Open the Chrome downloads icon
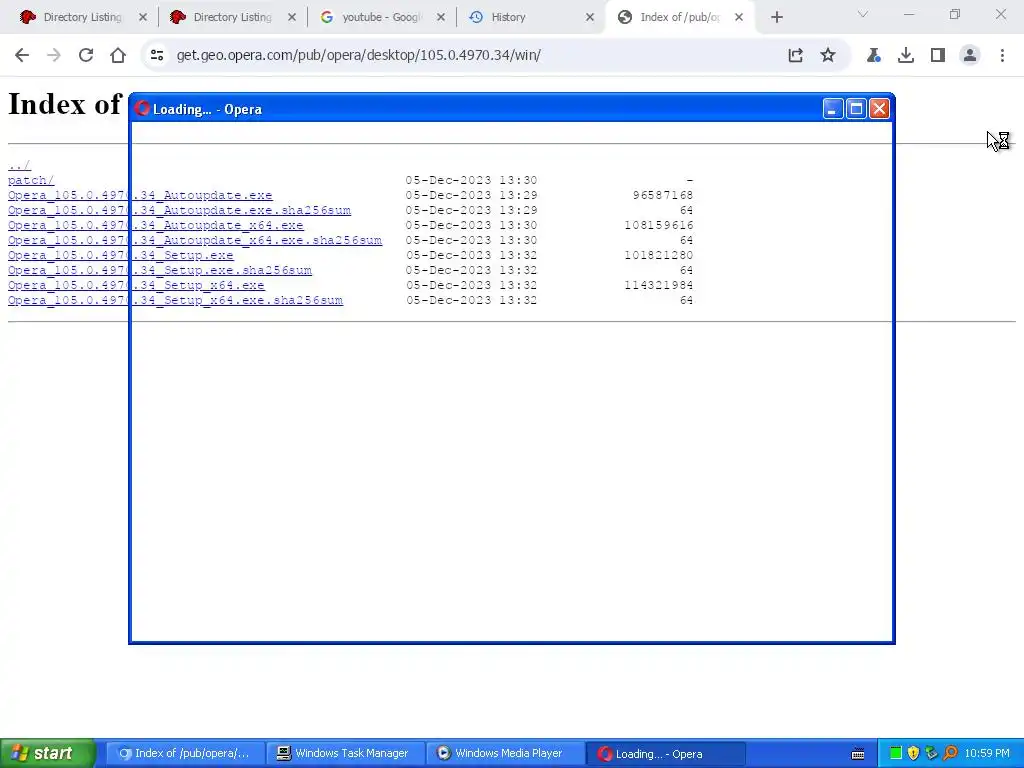This screenshot has height=768, width=1024. coord(906,56)
